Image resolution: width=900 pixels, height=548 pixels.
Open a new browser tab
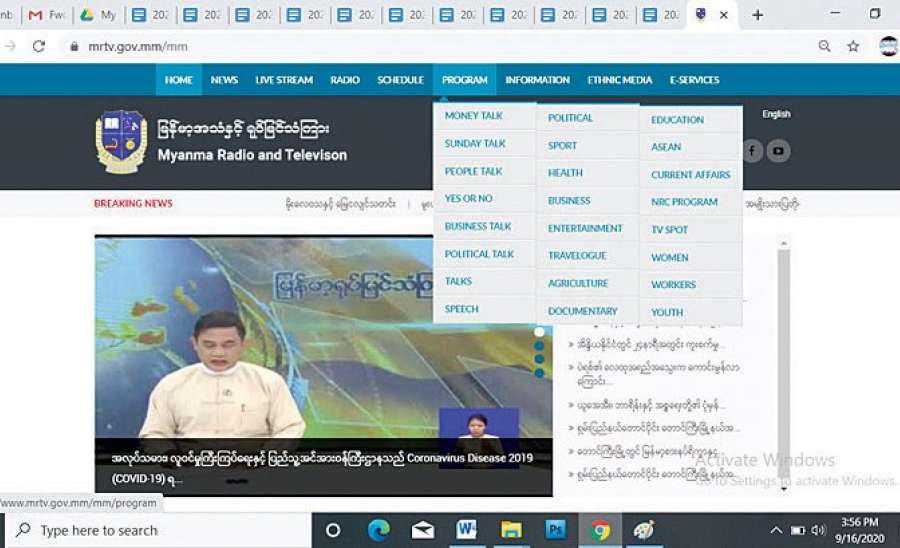[x=757, y=15]
